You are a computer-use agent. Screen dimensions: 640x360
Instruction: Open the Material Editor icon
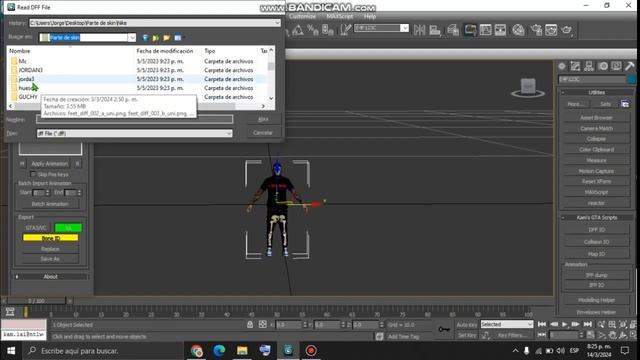point(518,30)
